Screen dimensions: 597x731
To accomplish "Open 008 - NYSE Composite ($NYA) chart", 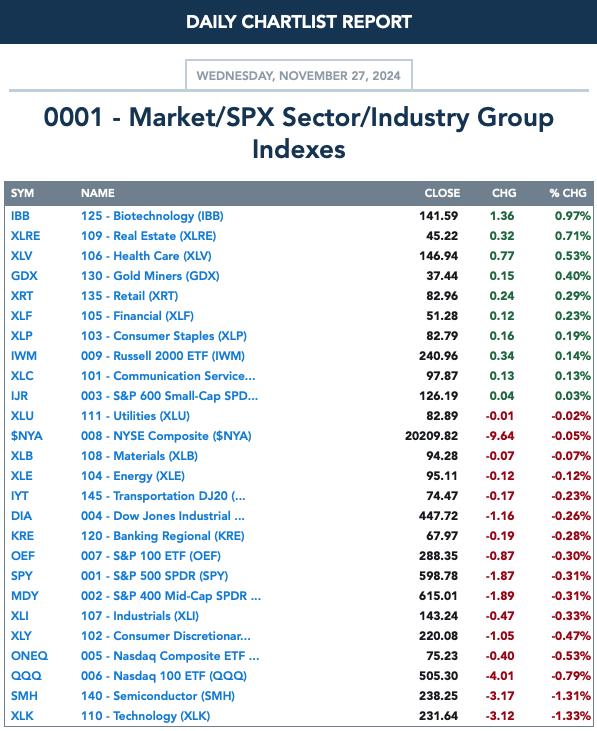I will coord(166,436).
